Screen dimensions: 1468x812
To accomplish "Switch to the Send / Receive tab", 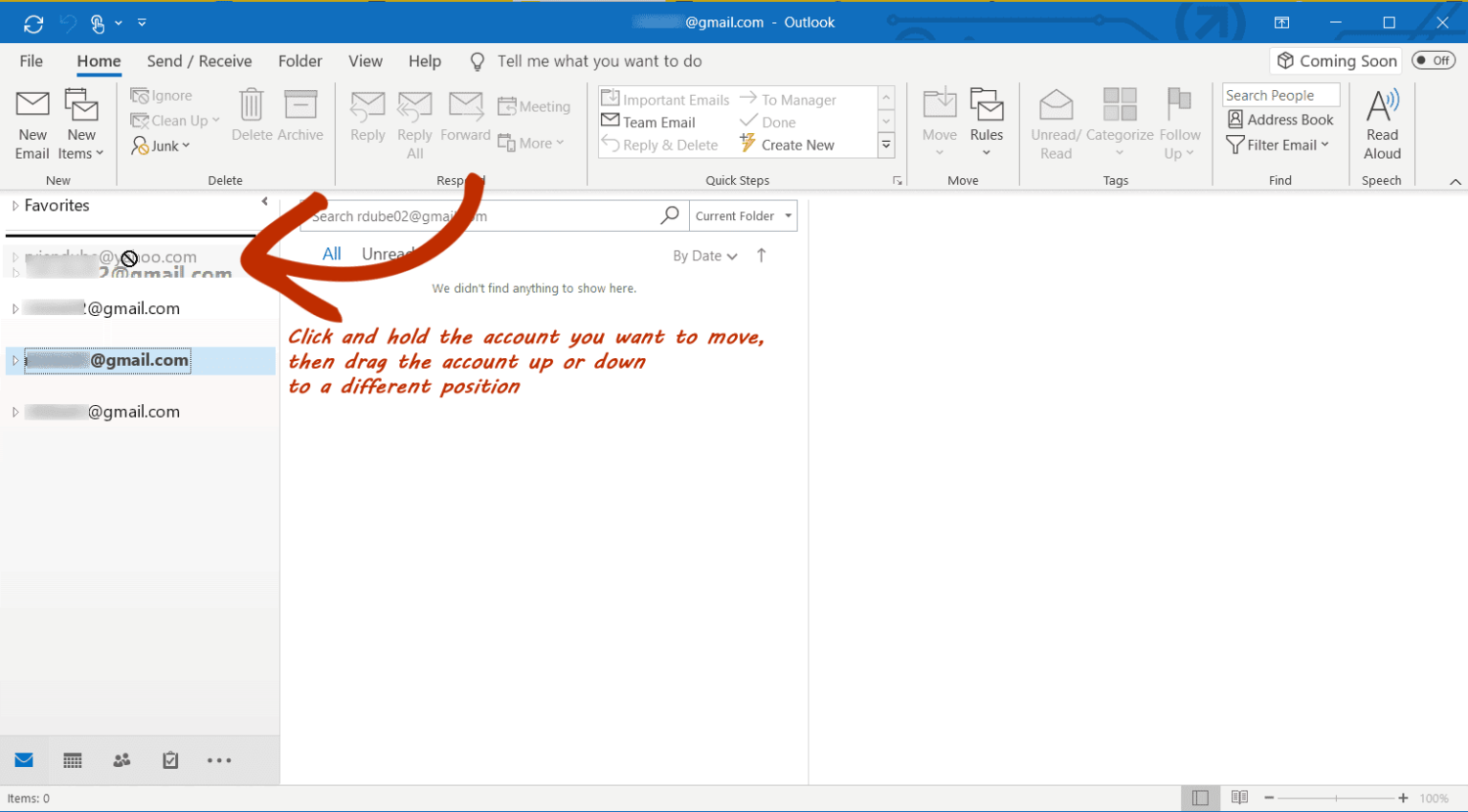I will tap(200, 61).
